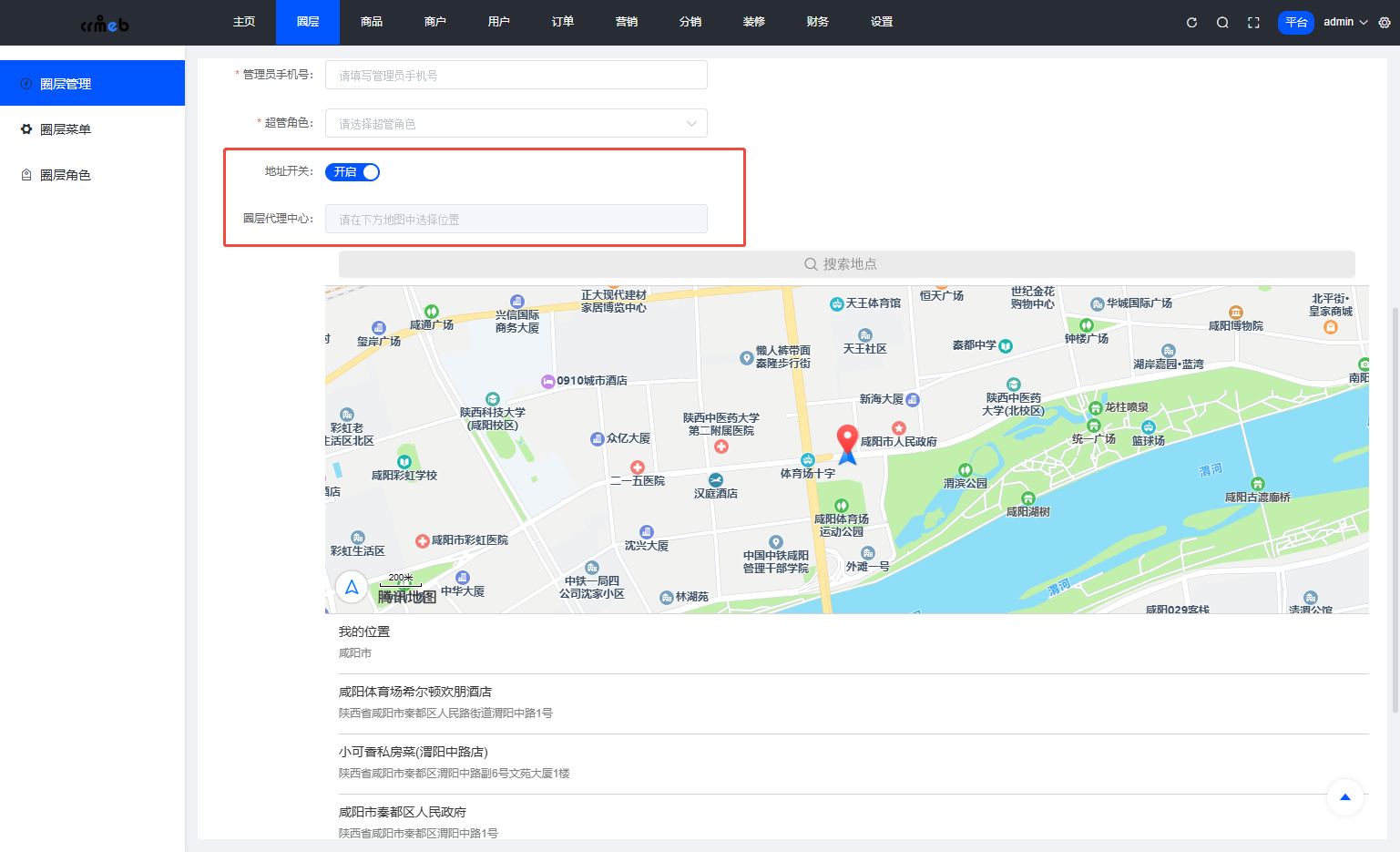The height and width of the screenshot is (852, 1400).
Task: Open the 超管角色 dropdown
Action: coord(516,123)
